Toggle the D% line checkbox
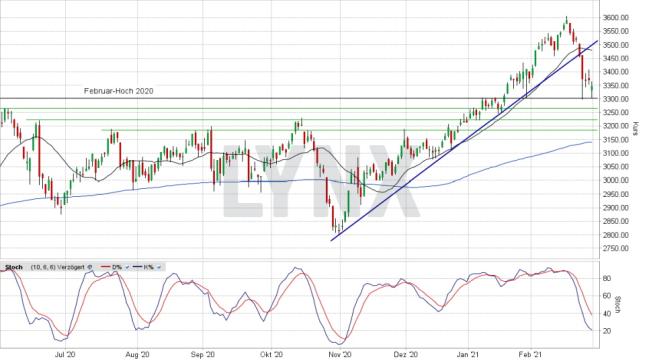645x363 pixels. tap(127, 267)
